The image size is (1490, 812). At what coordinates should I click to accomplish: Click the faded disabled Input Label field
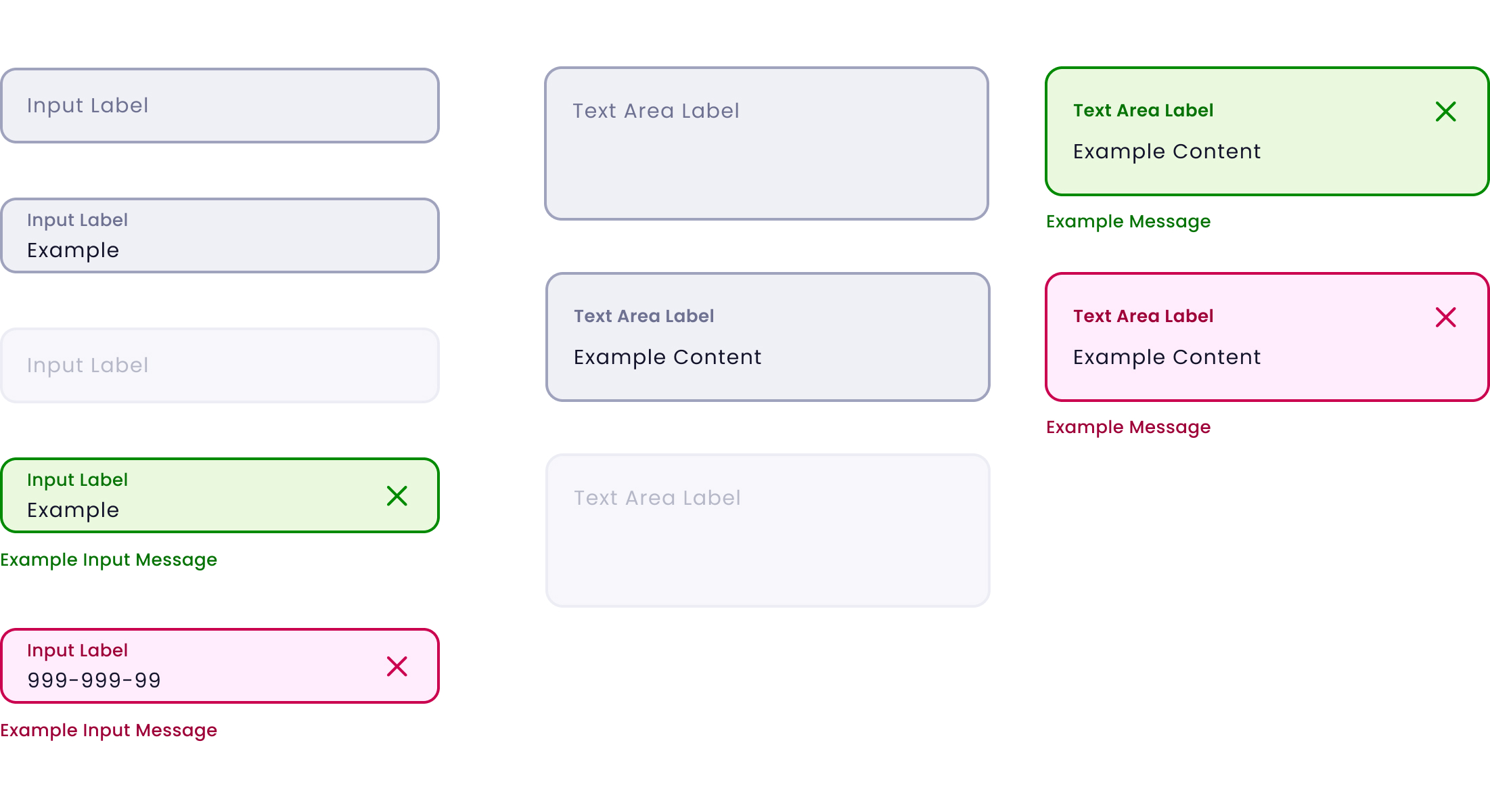220,365
